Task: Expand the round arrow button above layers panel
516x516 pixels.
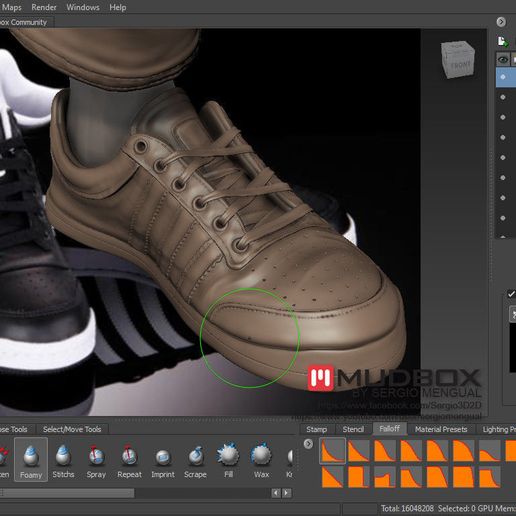Action: click(x=501, y=22)
